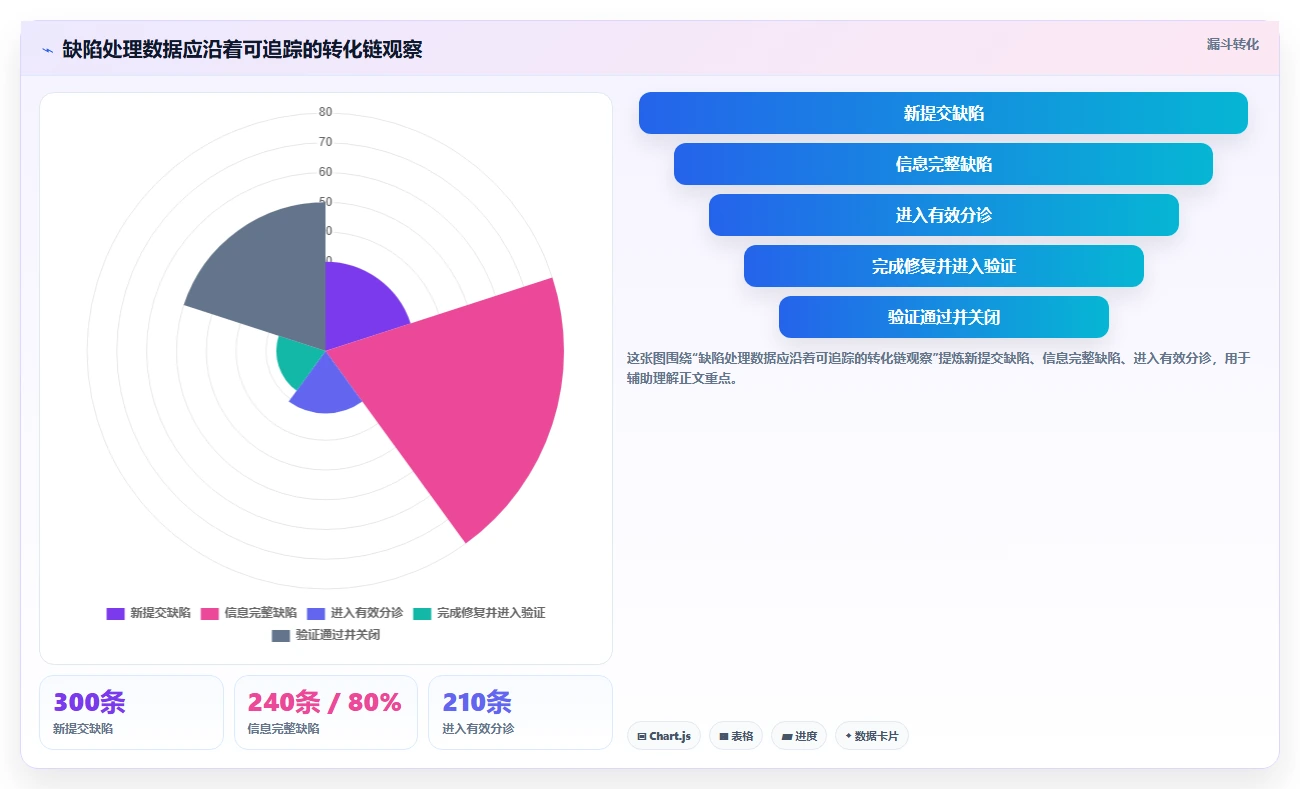The width and height of the screenshot is (1300, 789).
Task: Select the 进入有效分诊 funnel bar
Action: (943, 215)
